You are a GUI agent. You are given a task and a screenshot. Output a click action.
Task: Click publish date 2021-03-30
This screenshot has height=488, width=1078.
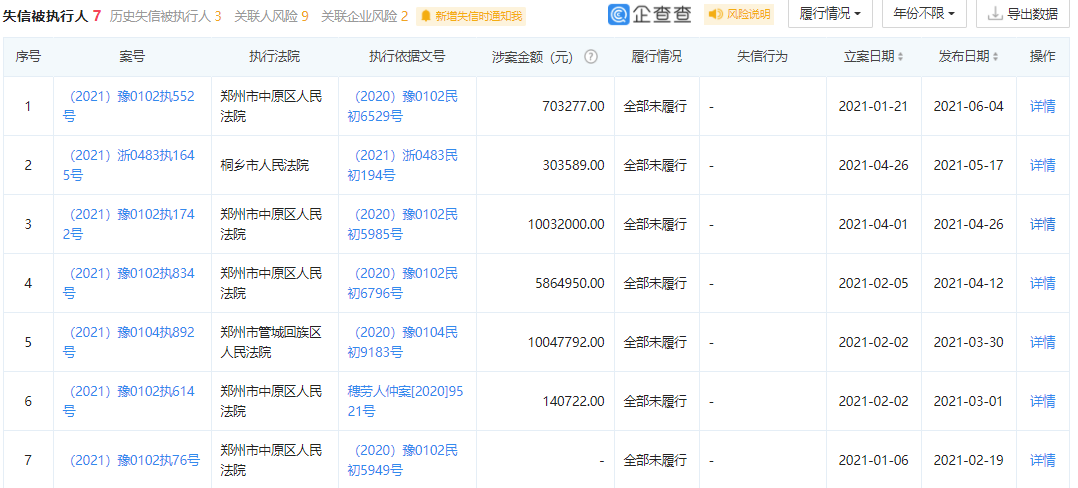pyautogui.click(x=969, y=342)
